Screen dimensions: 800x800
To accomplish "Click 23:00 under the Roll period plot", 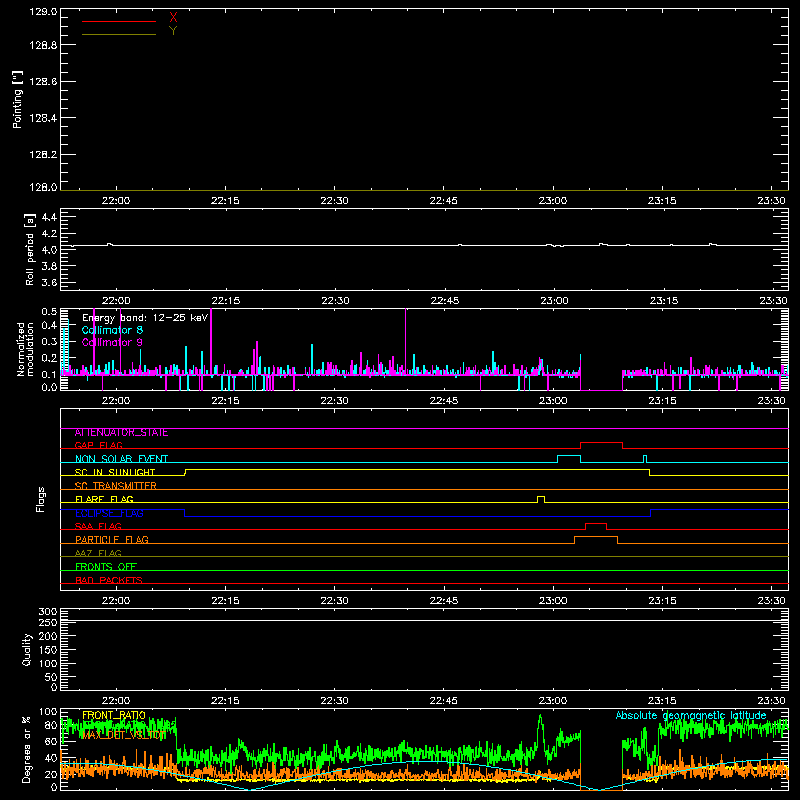I will point(554,301).
